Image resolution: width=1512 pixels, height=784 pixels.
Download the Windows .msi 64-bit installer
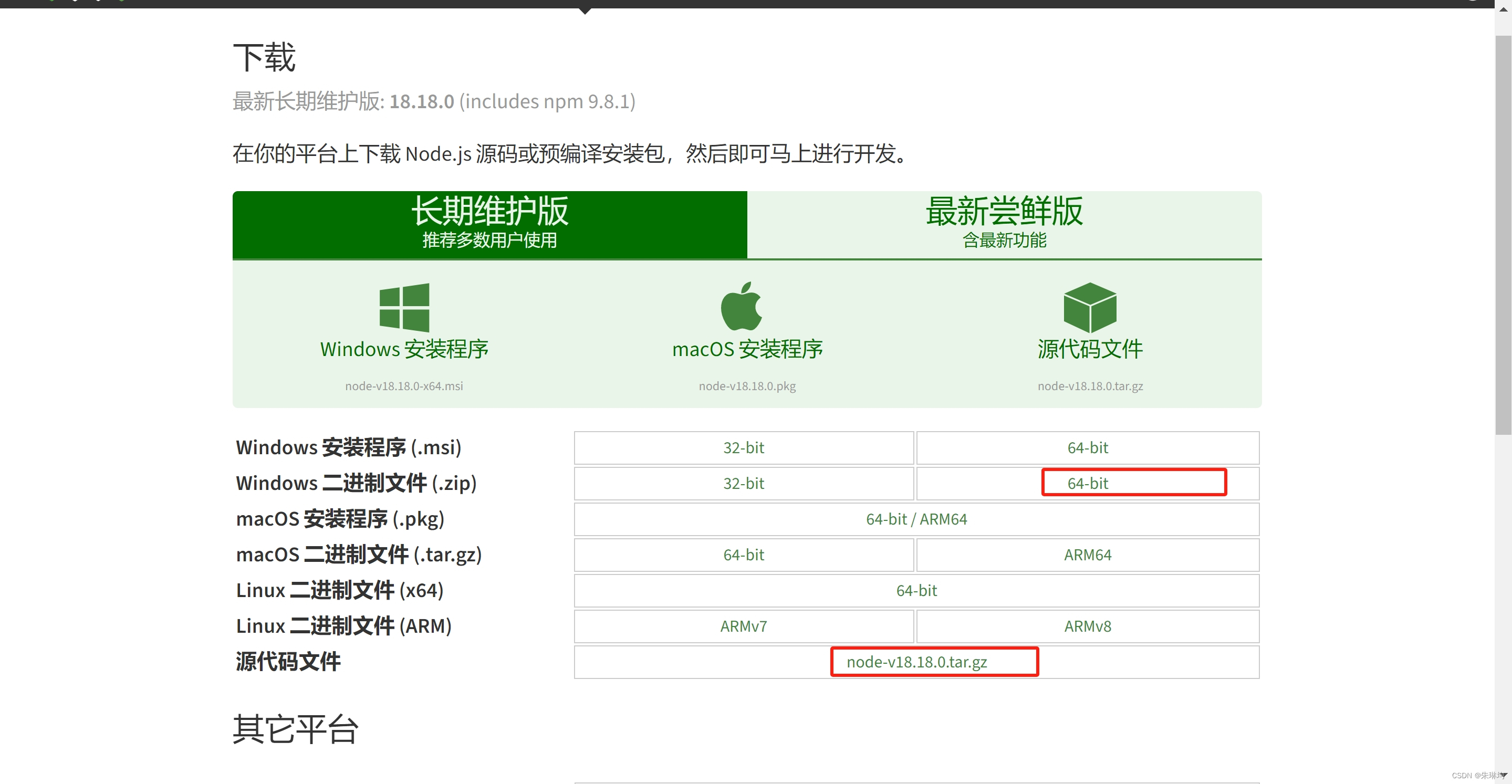pos(1088,448)
